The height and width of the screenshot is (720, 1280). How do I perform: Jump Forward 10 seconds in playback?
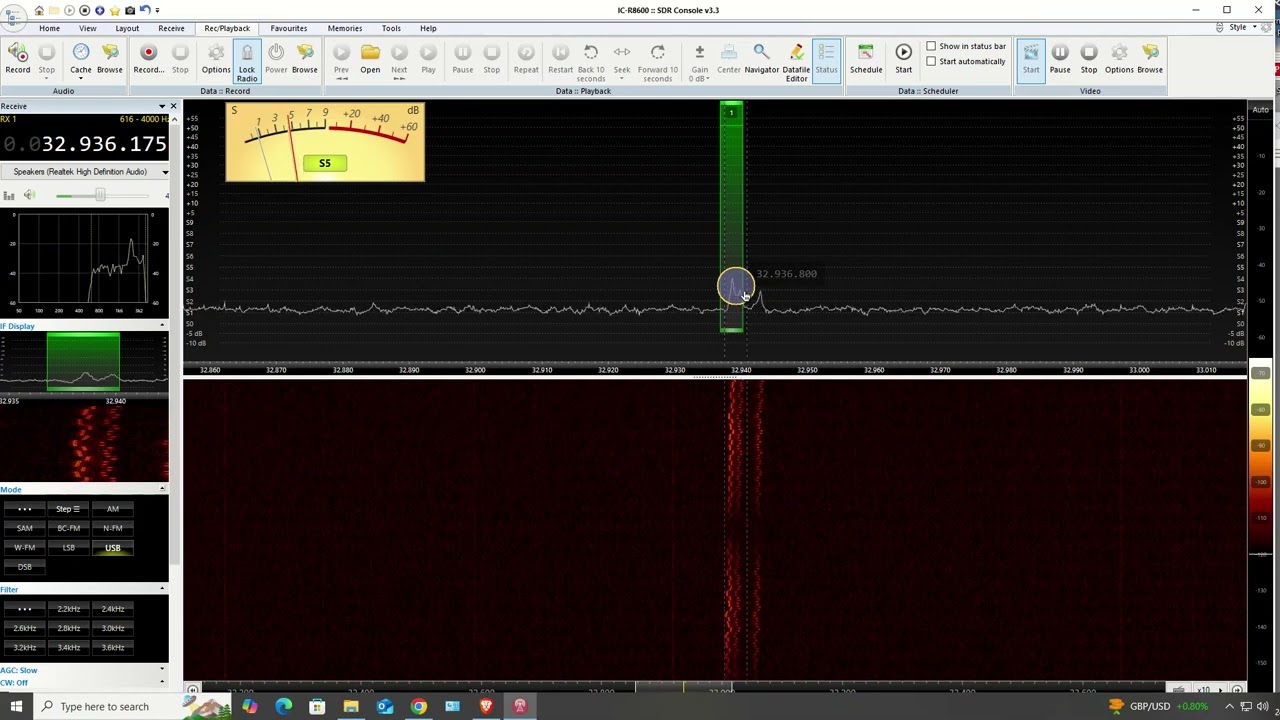[x=658, y=62]
